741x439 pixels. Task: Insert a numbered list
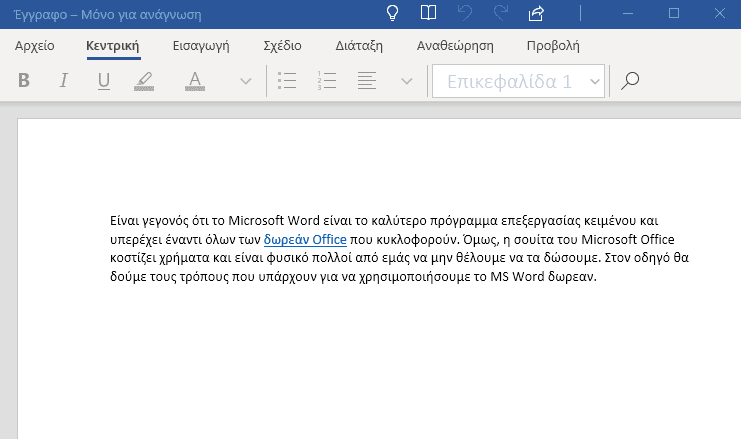coord(327,81)
